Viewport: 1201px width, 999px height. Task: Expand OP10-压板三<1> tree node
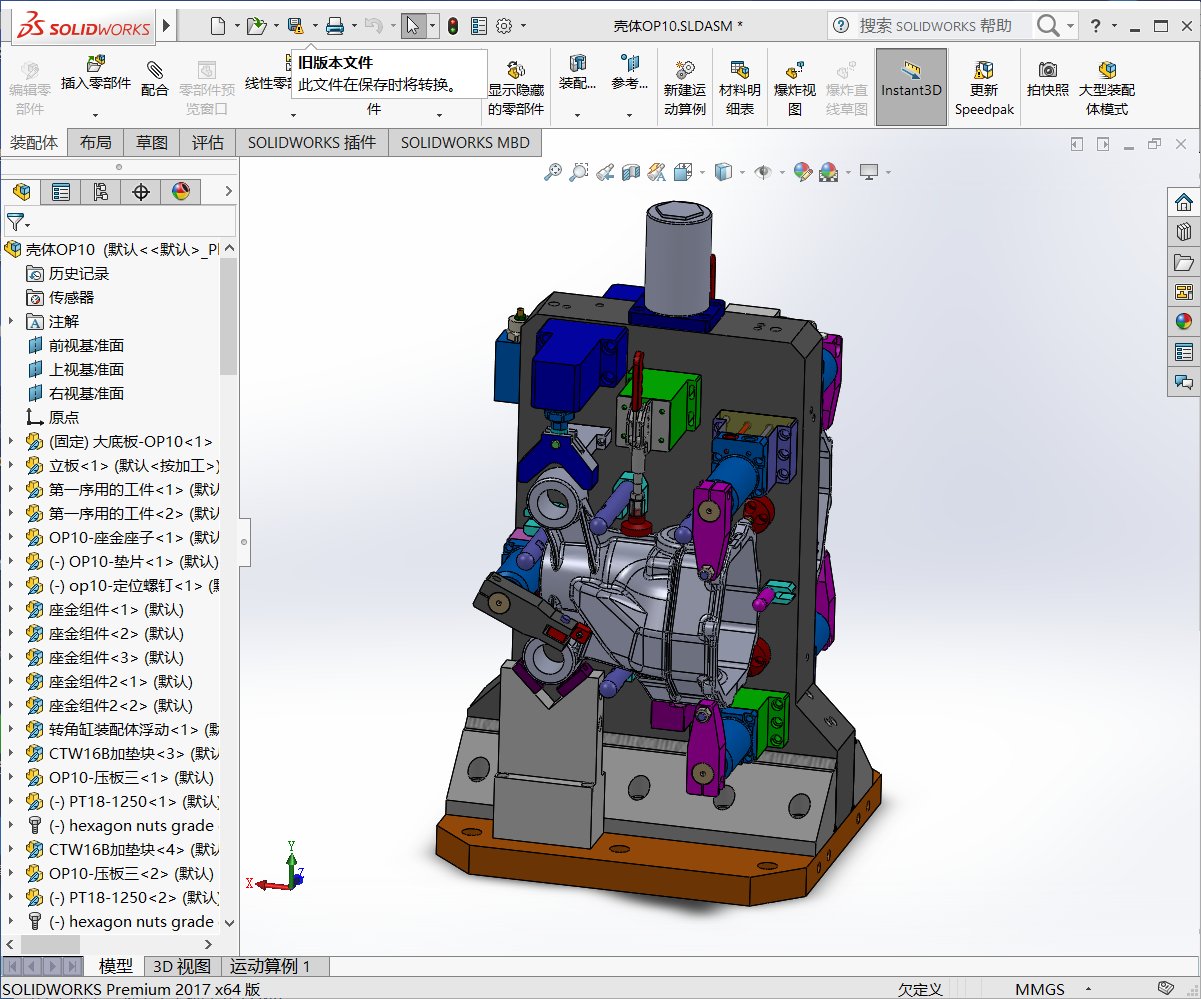(x=11, y=777)
